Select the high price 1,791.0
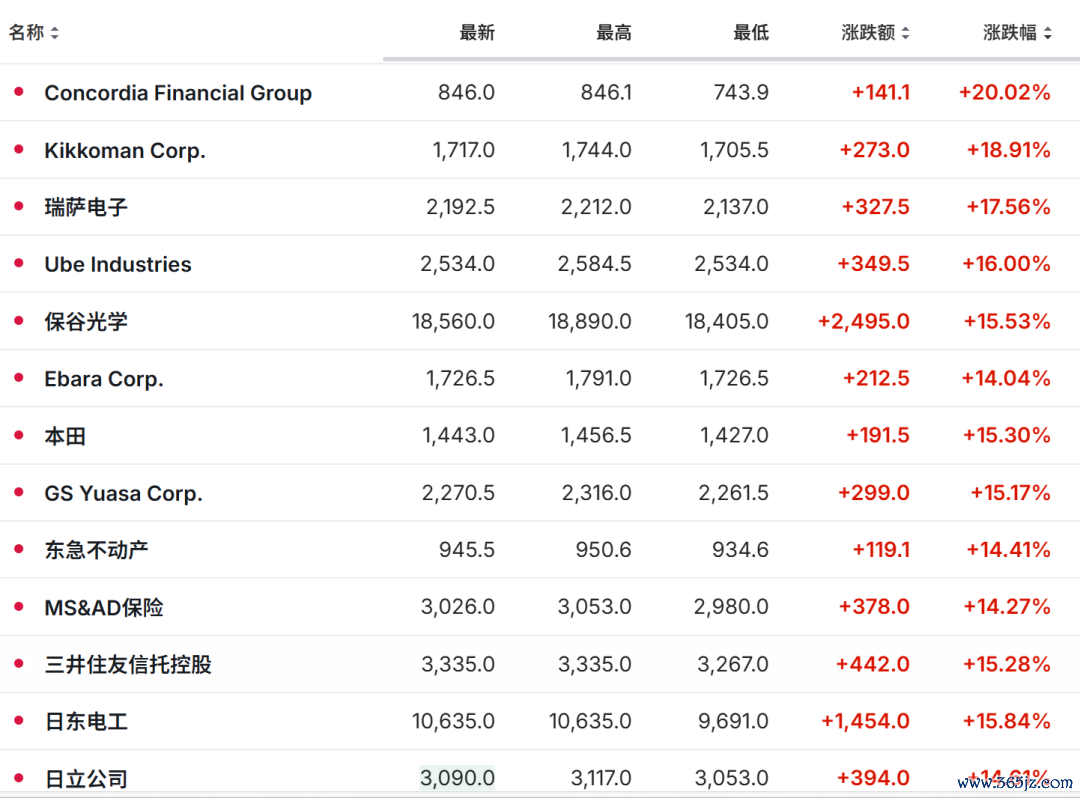The width and height of the screenshot is (1080, 798). tap(598, 378)
